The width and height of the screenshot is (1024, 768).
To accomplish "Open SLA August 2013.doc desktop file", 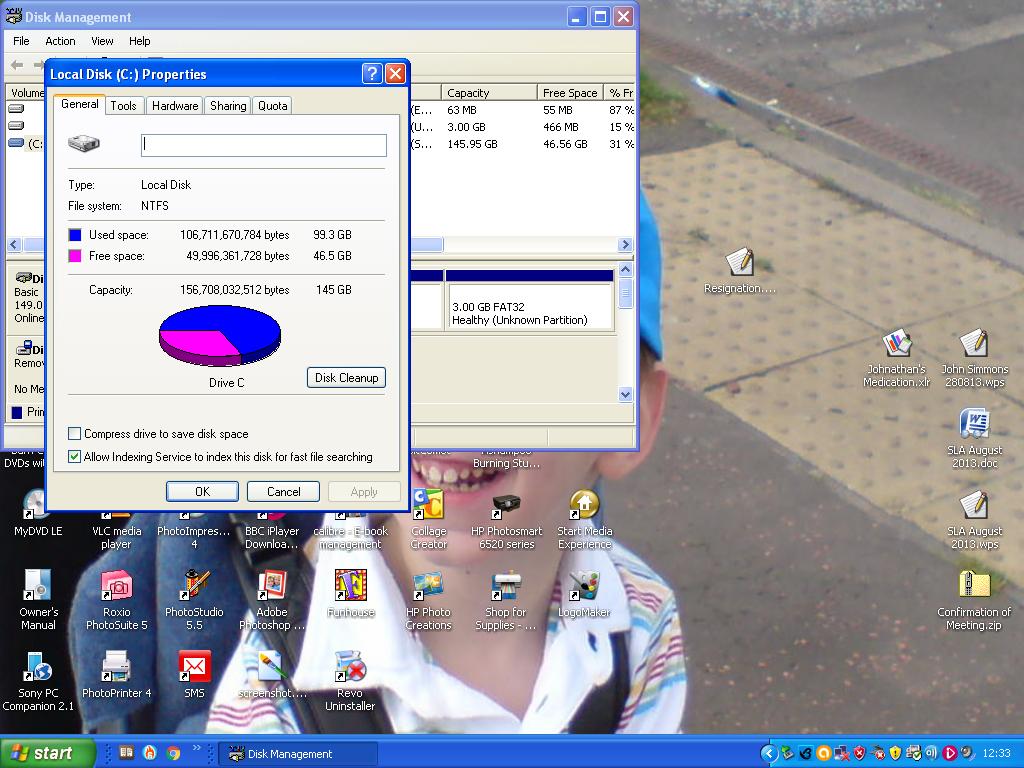I will (974, 424).
